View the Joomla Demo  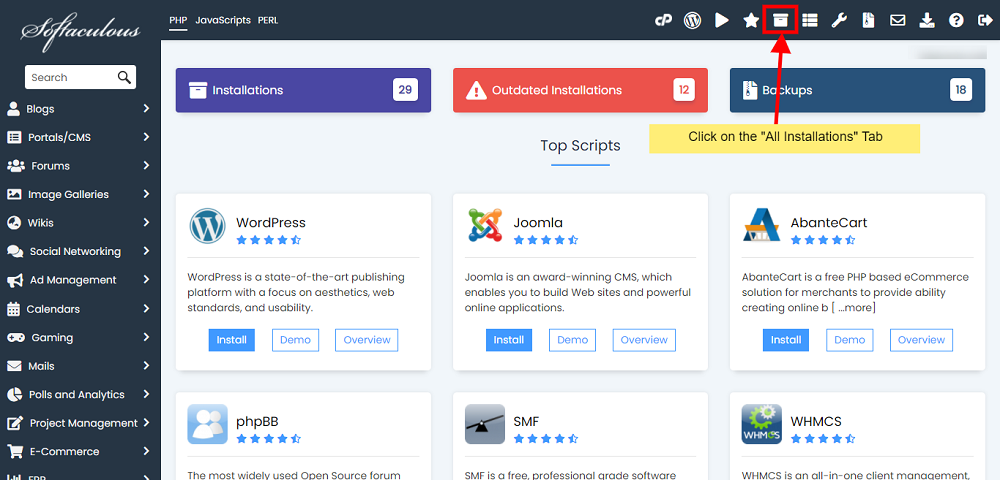[x=573, y=340]
